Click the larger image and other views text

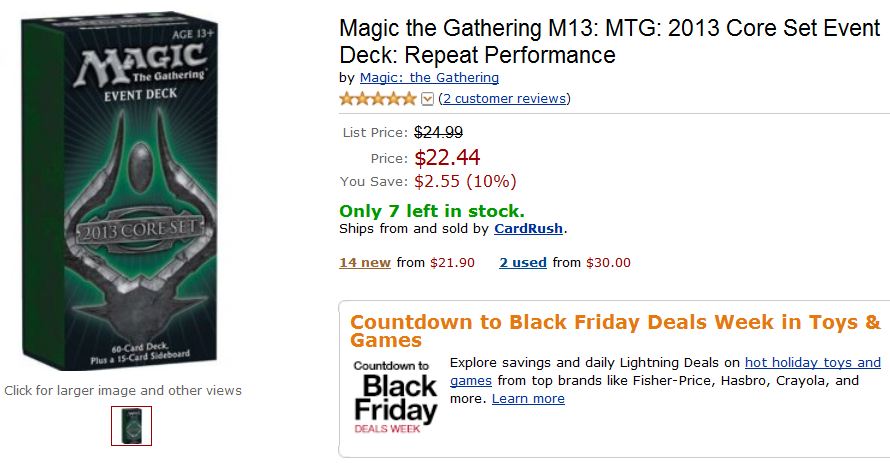tap(123, 390)
